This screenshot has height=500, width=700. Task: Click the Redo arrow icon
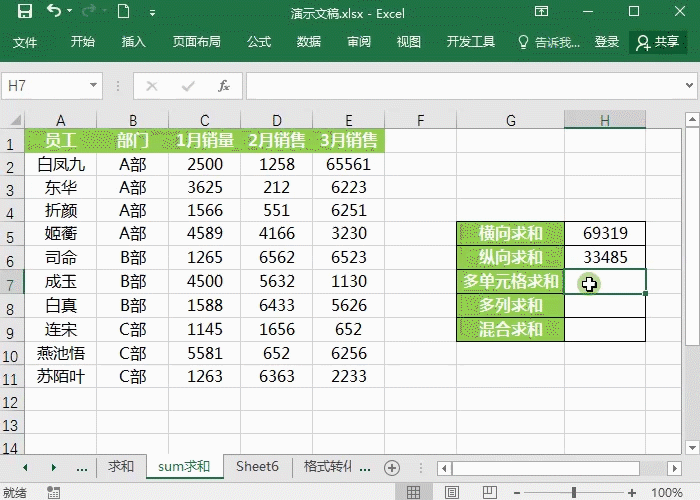[89, 11]
